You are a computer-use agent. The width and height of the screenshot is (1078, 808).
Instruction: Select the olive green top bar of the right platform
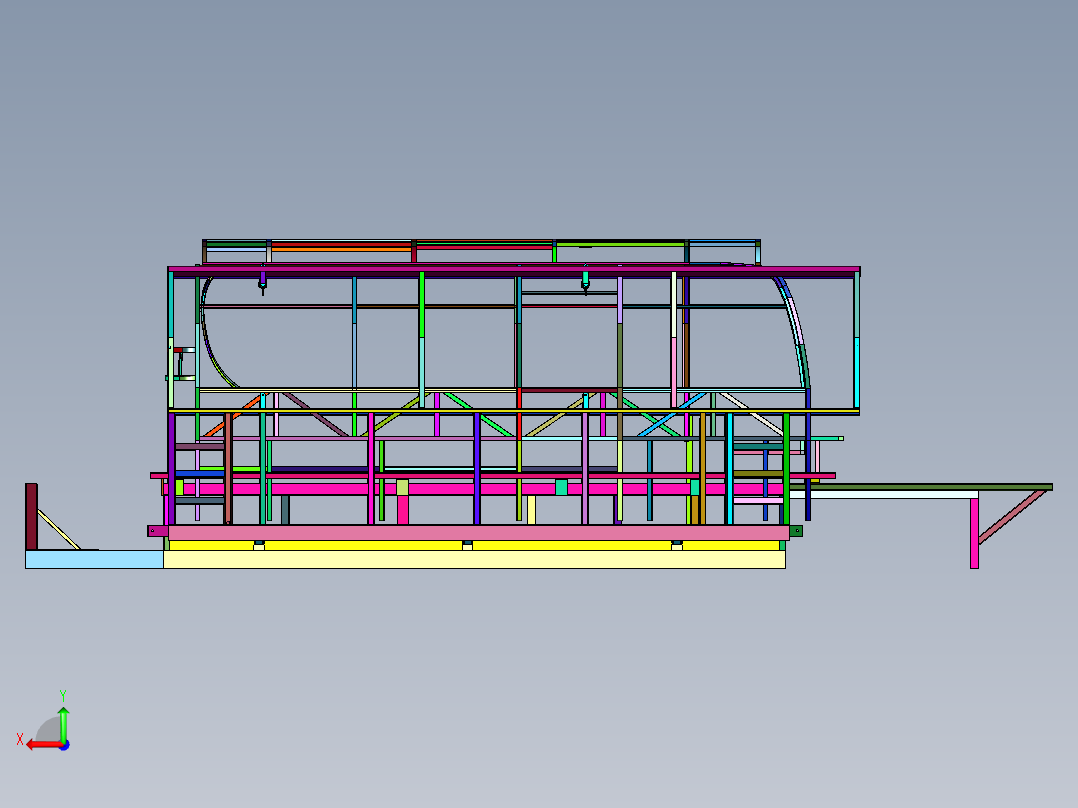coord(920,487)
